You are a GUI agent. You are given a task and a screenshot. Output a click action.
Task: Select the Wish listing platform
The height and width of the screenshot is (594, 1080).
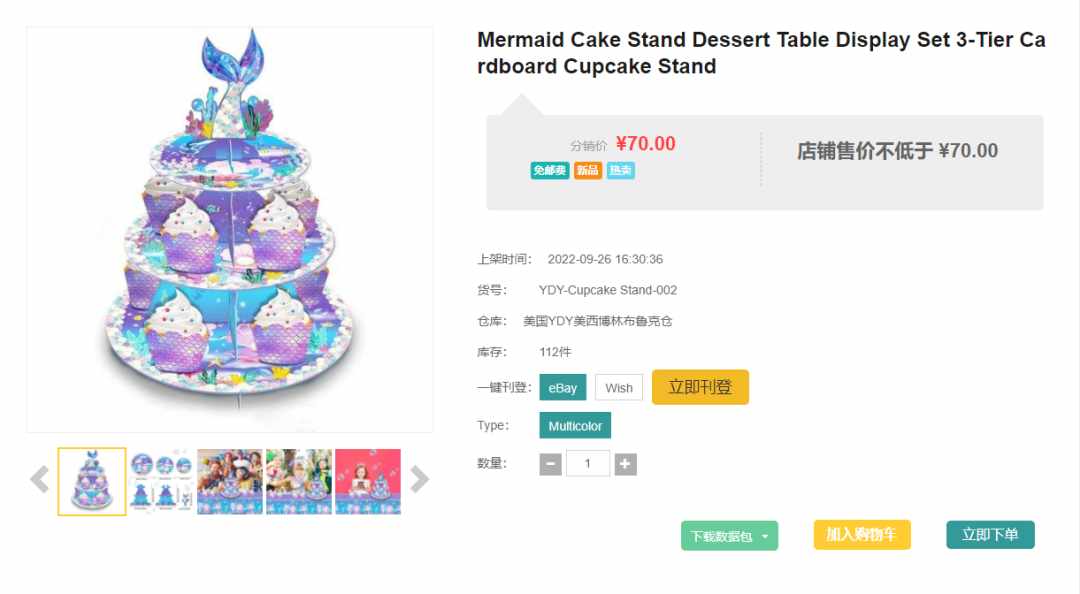(x=619, y=388)
